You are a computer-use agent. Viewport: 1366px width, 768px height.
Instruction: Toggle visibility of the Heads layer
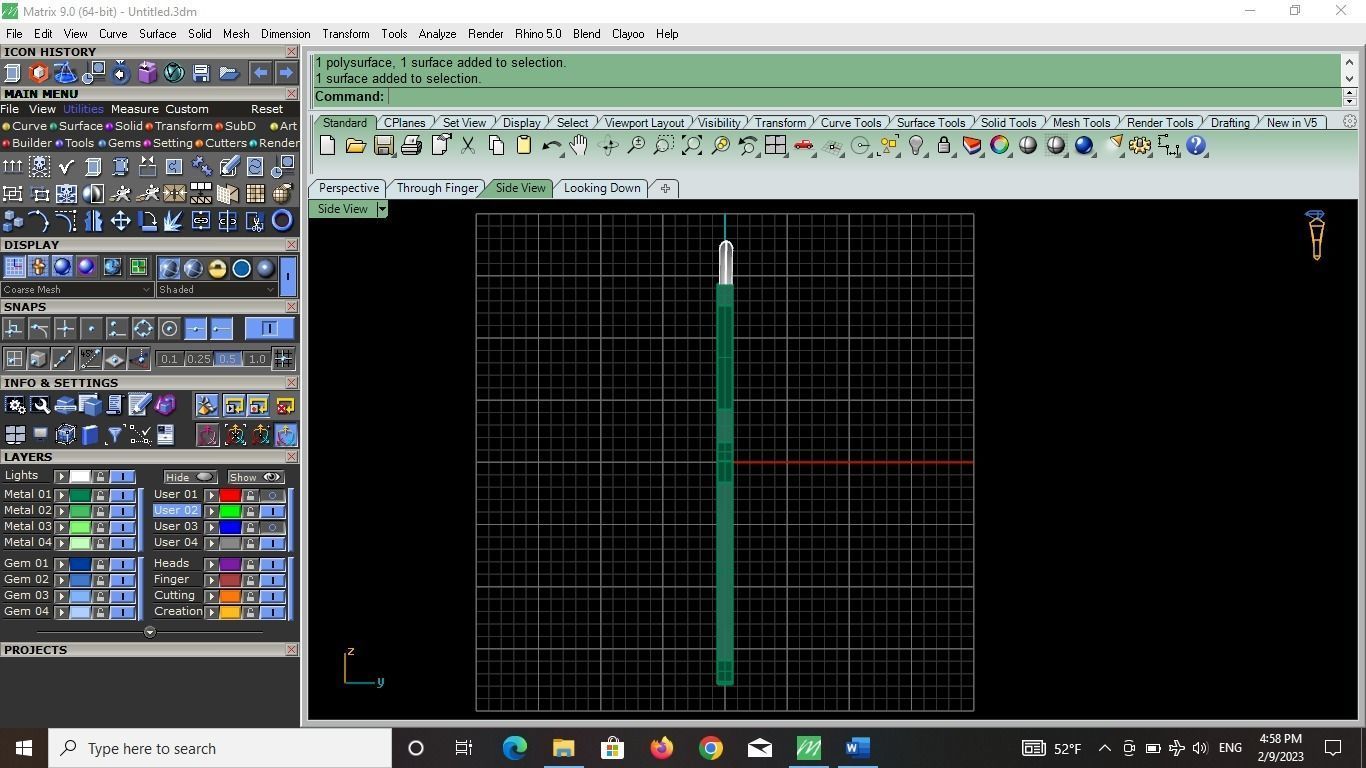272,564
